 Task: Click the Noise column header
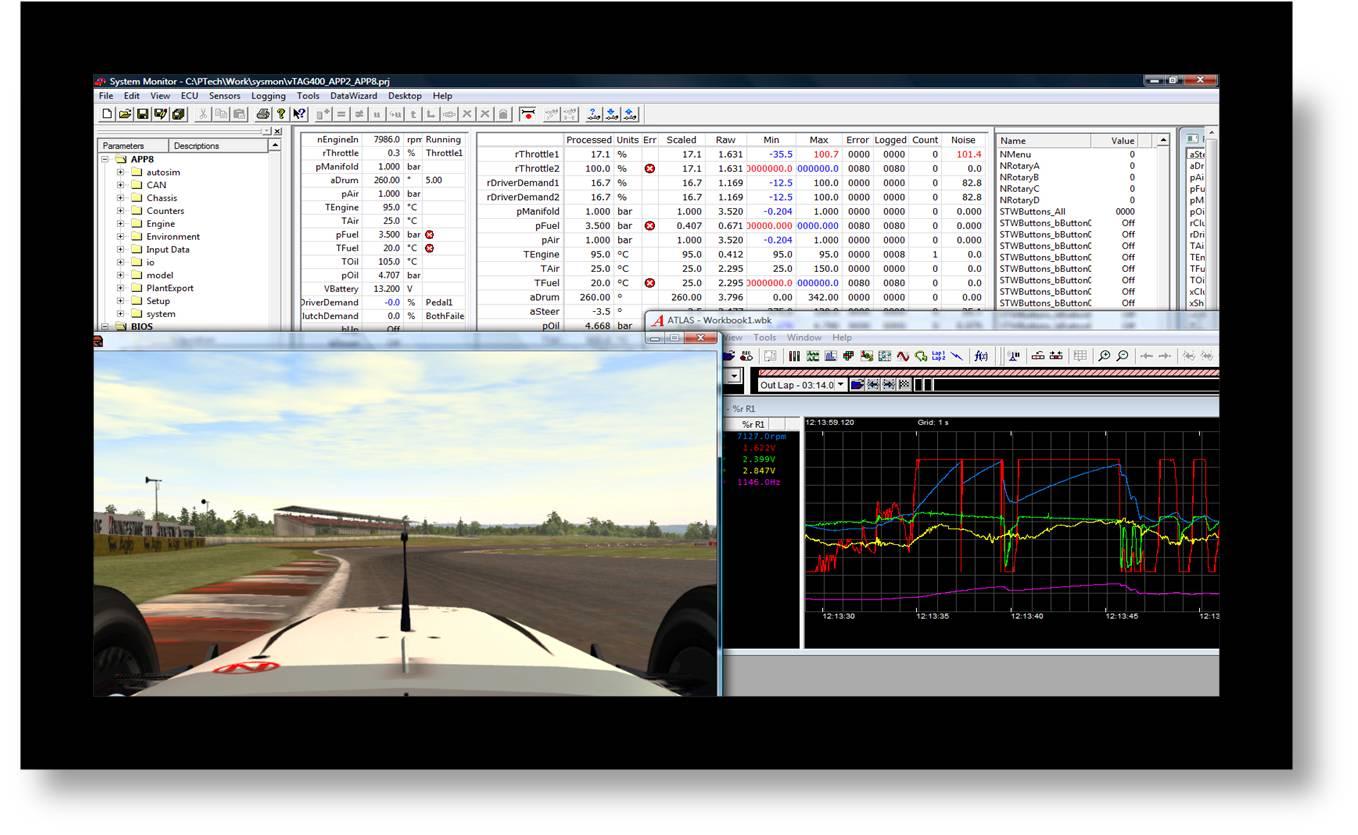(x=963, y=140)
